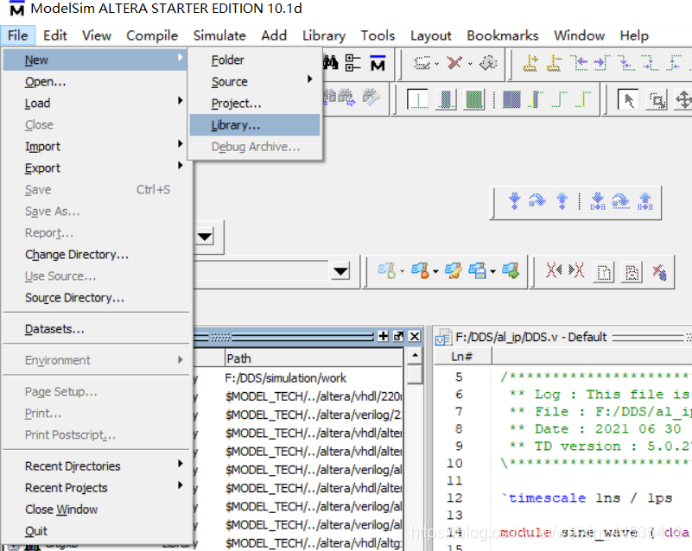Image resolution: width=692 pixels, height=551 pixels.
Task: Choose Folder in the New submenu
Action: [255, 60]
